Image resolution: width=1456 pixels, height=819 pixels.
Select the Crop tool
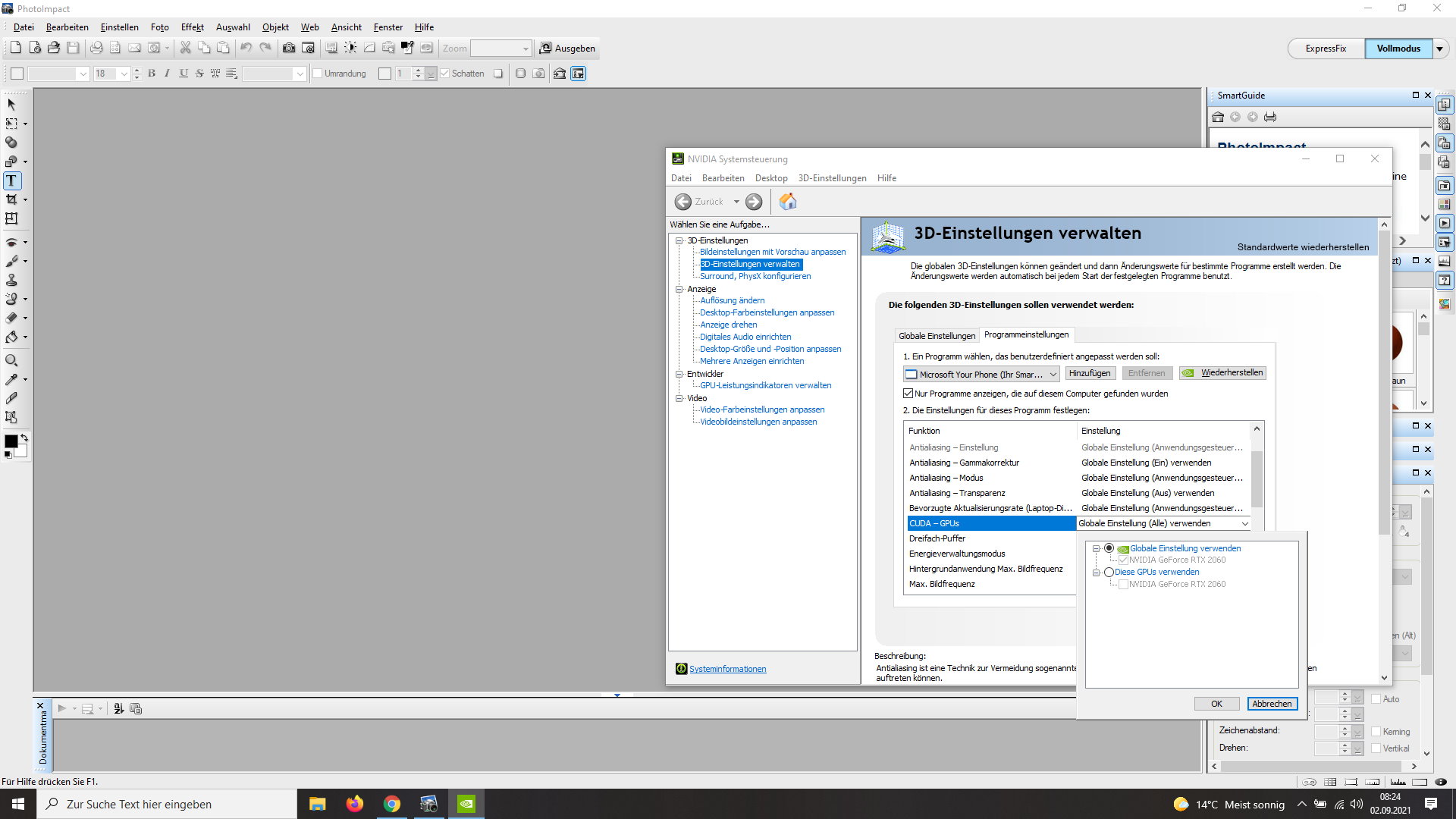tap(11, 199)
